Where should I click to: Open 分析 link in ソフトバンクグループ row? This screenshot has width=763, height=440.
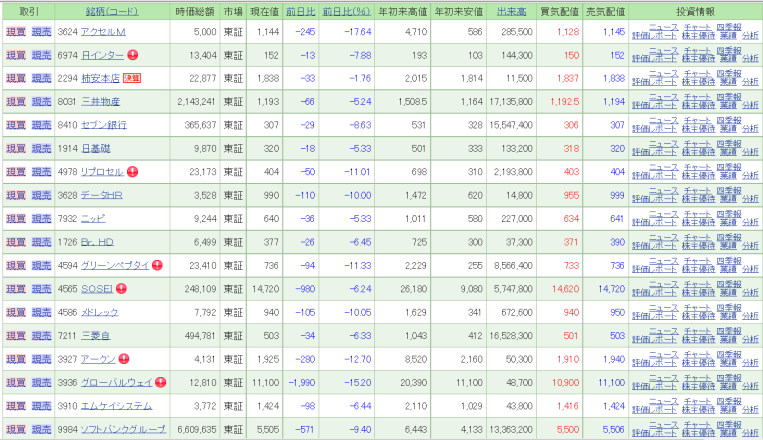(750, 433)
